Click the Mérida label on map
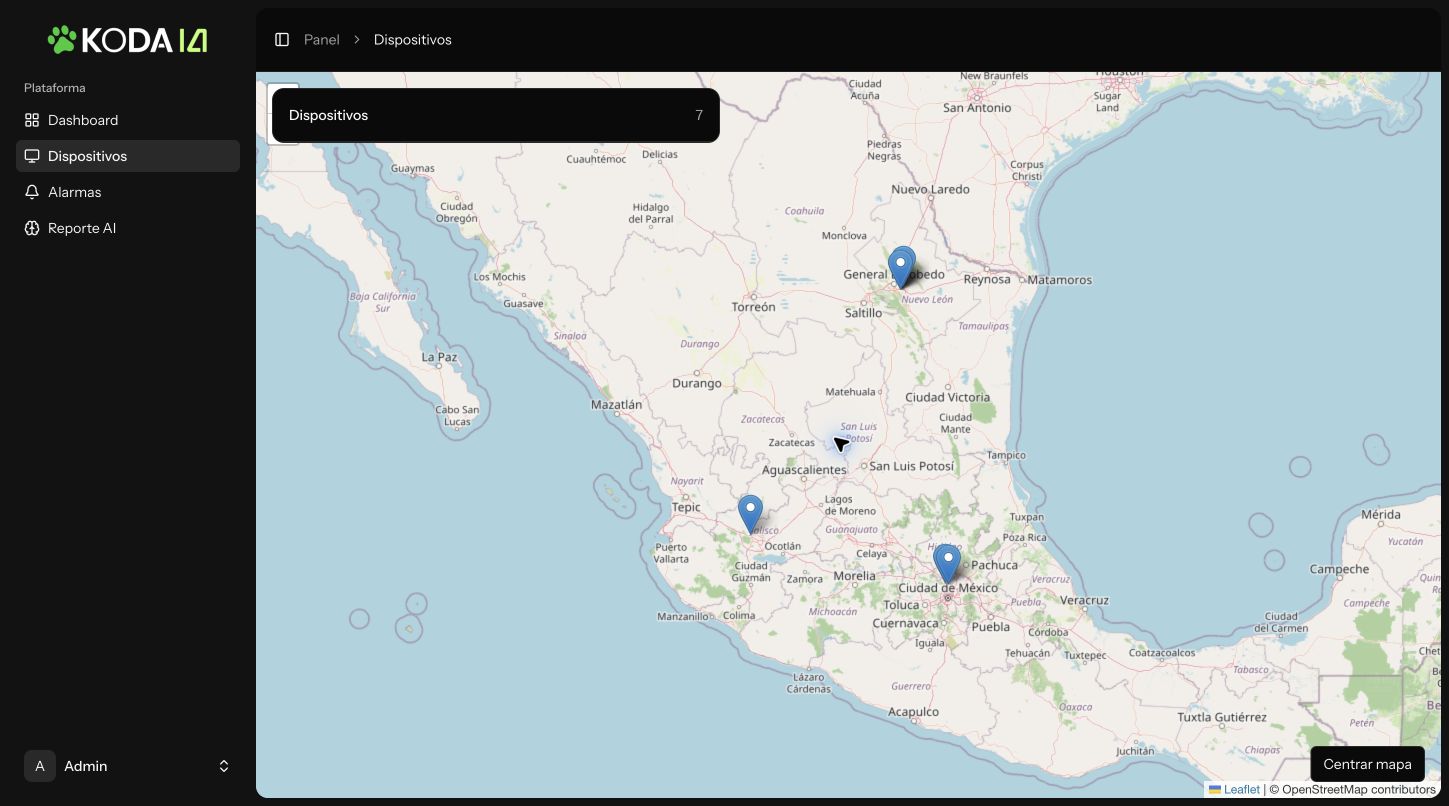 tap(1381, 515)
